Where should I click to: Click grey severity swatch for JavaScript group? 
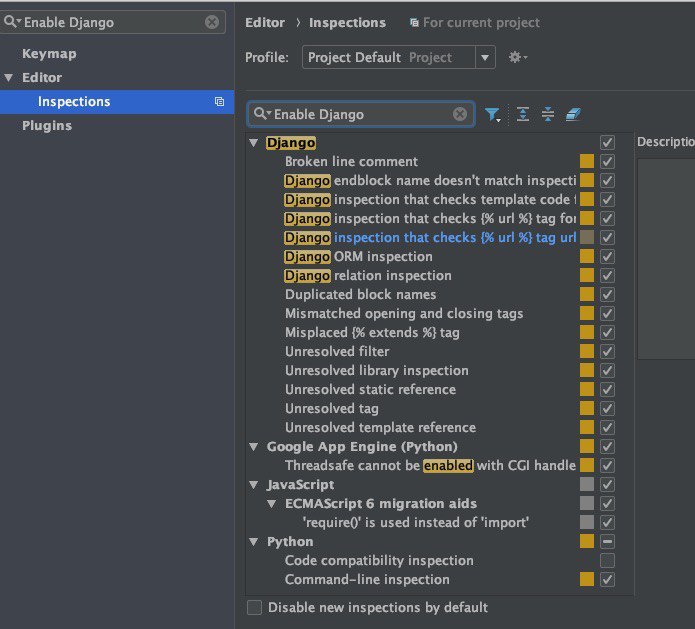587,484
